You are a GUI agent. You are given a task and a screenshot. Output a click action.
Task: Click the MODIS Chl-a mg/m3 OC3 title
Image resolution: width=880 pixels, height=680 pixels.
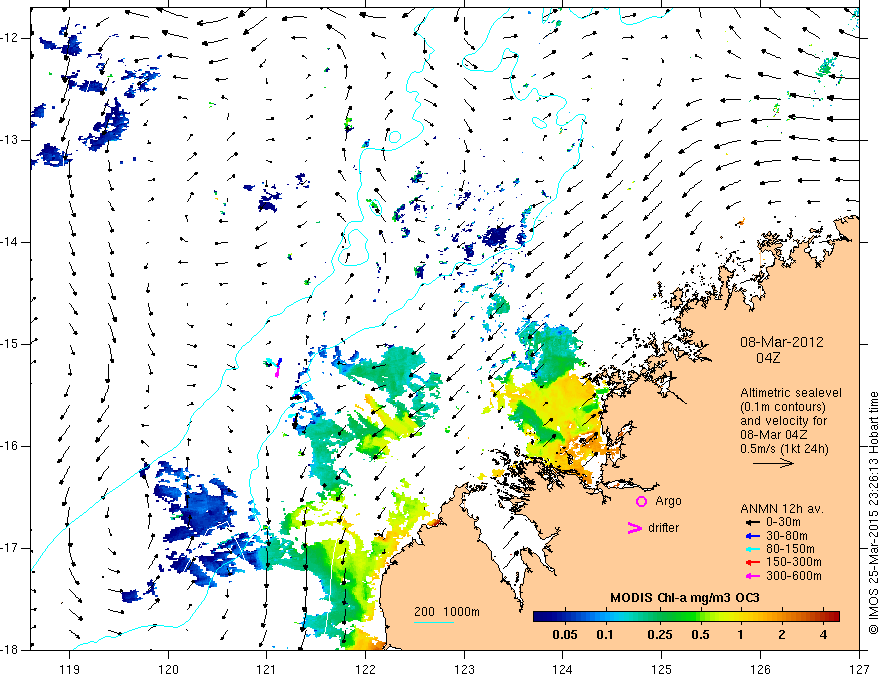tap(685, 598)
